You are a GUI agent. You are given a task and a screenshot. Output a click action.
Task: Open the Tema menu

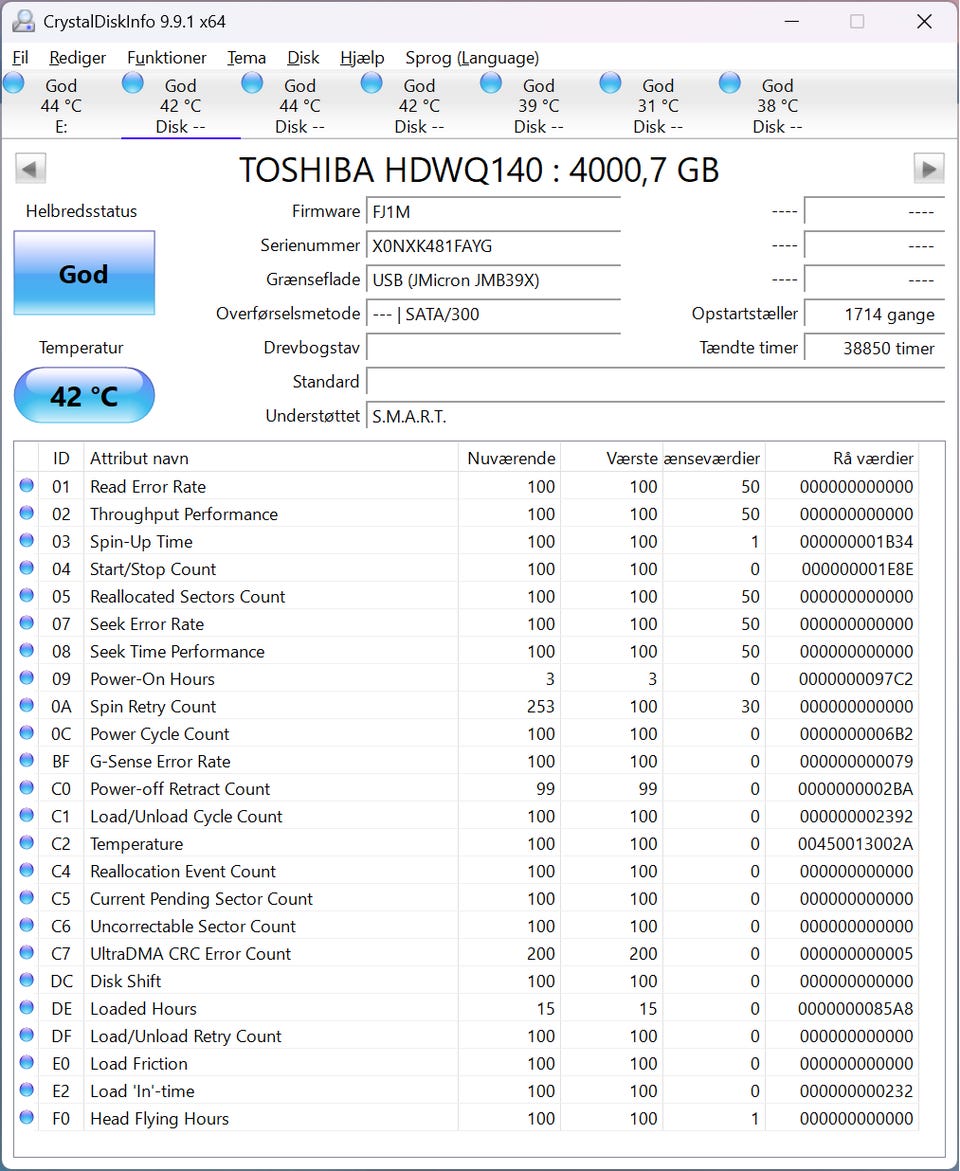pos(247,58)
